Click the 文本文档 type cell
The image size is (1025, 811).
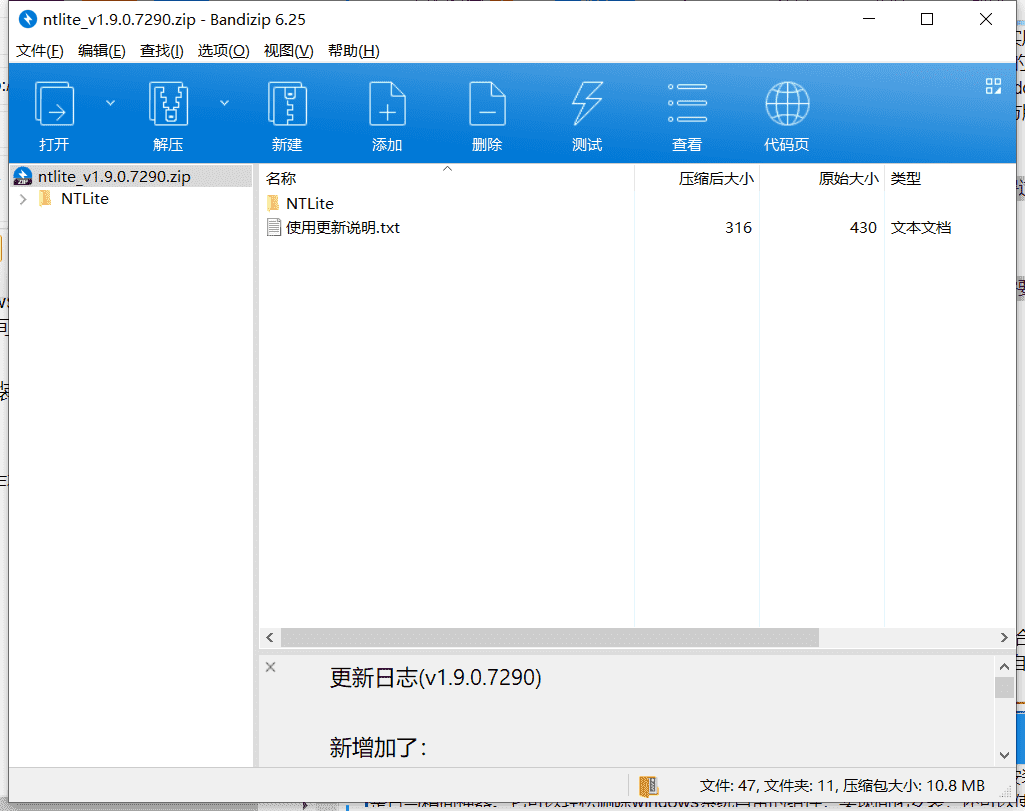(x=920, y=227)
